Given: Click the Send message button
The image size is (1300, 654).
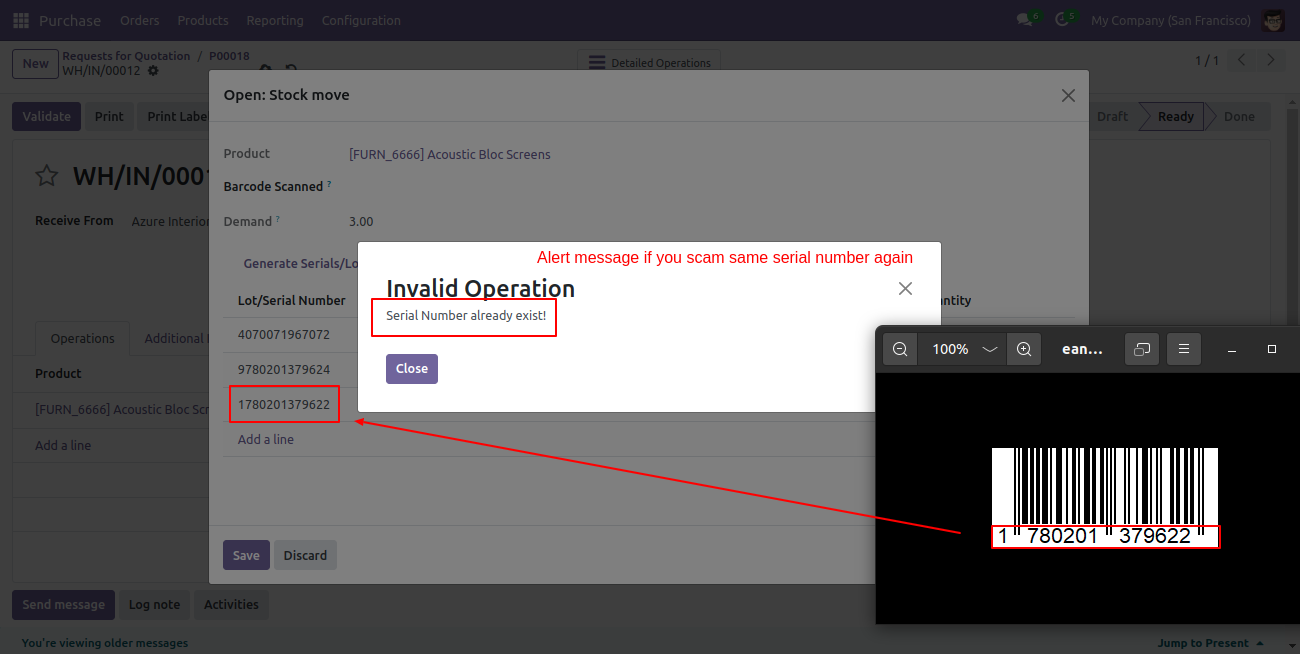Looking at the screenshot, I should click(x=63, y=604).
